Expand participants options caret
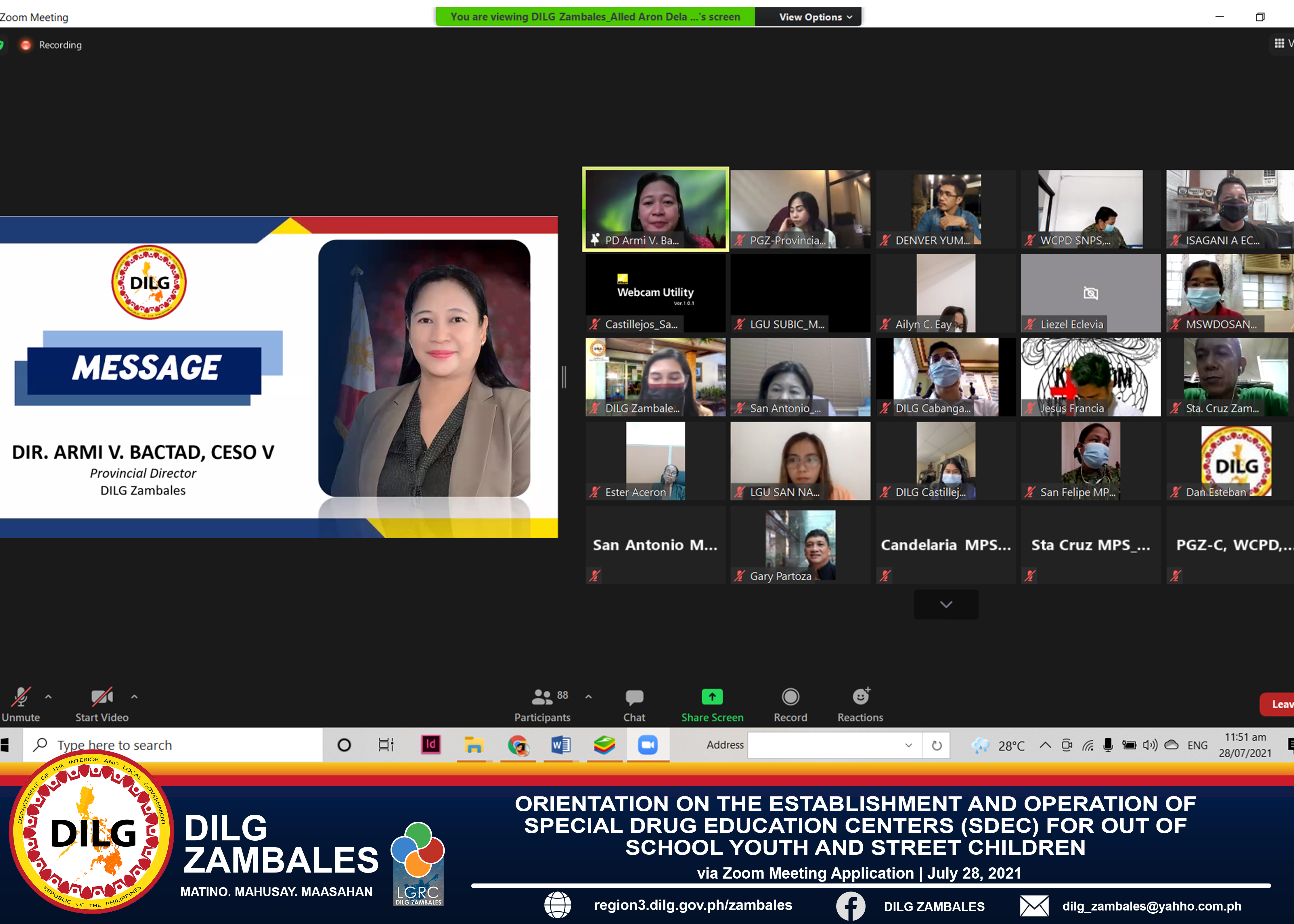The height and width of the screenshot is (924, 1294). click(x=589, y=696)
